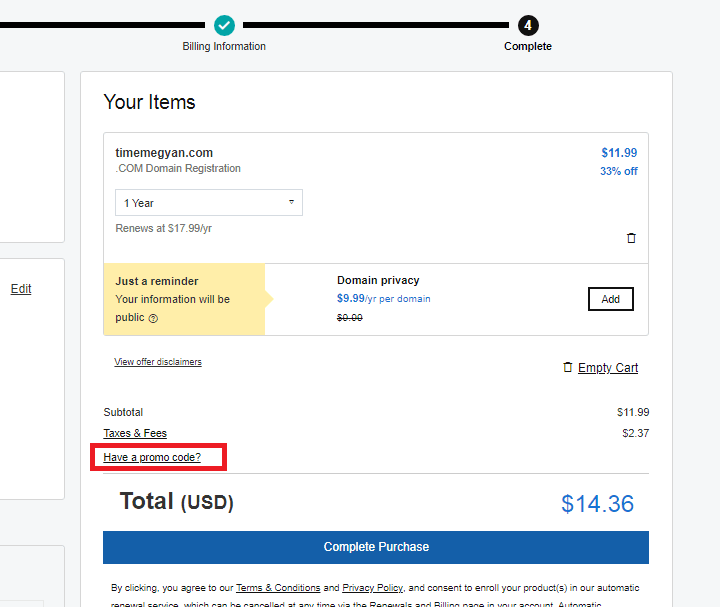Open the 1 Year registration term dropdown
The image size is (720, 607).
click(x=209, y=202)
